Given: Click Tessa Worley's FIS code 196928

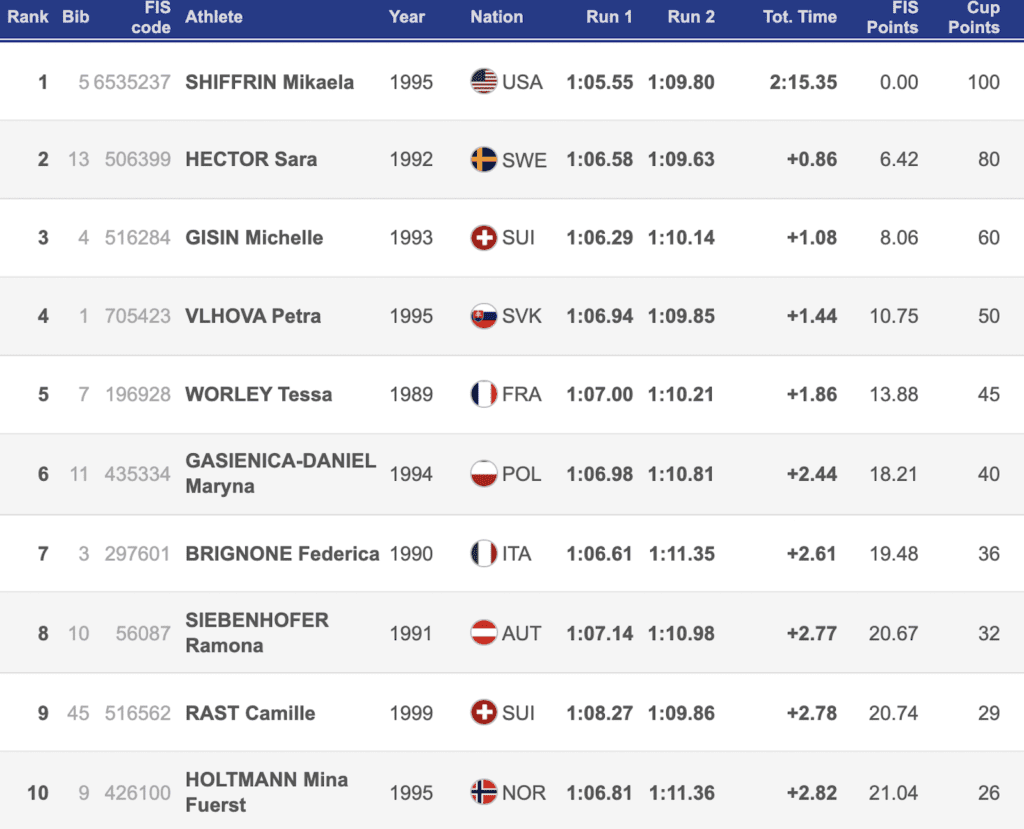Looking at the screenshot, I should pos(138,394).
